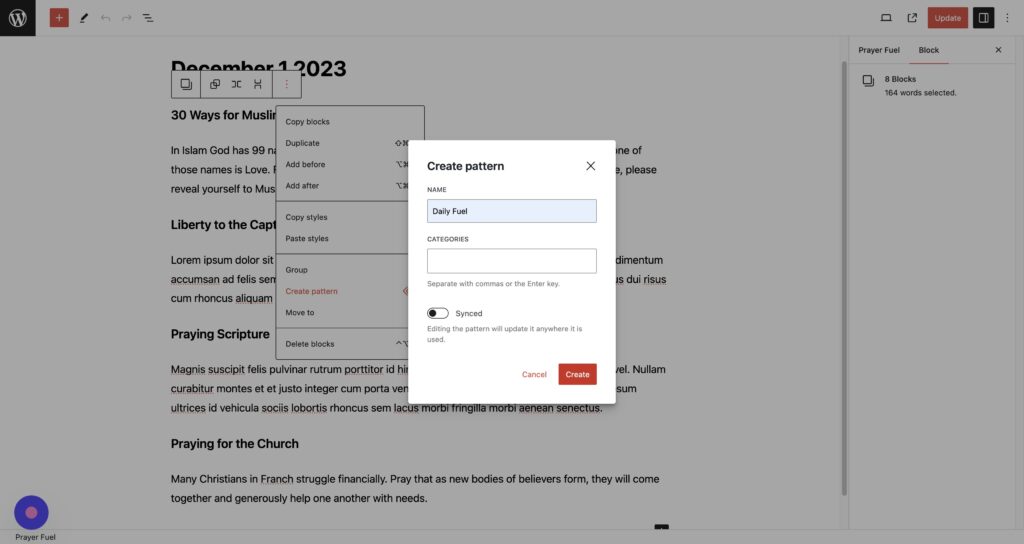Viewport: 1024px width, 544px height.
Task: Select the Block tab in sidebar
Action: click(x=929, y=50)
